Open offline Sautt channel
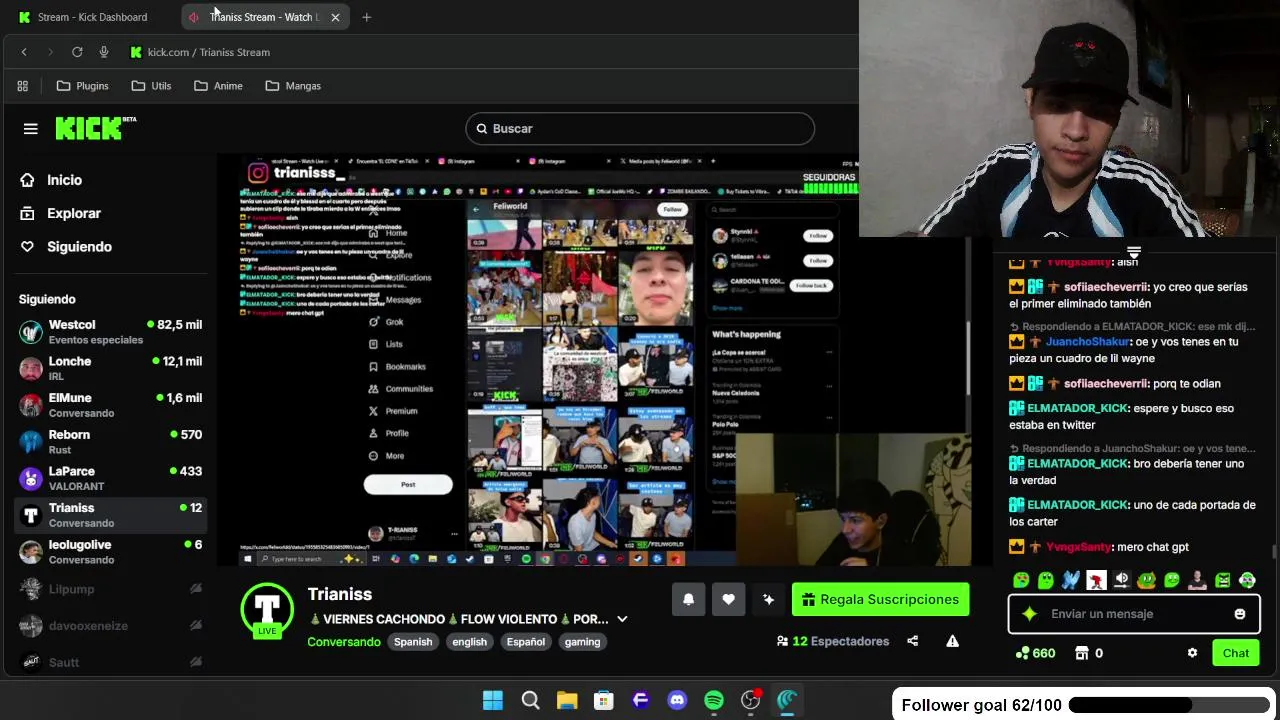 110,662
